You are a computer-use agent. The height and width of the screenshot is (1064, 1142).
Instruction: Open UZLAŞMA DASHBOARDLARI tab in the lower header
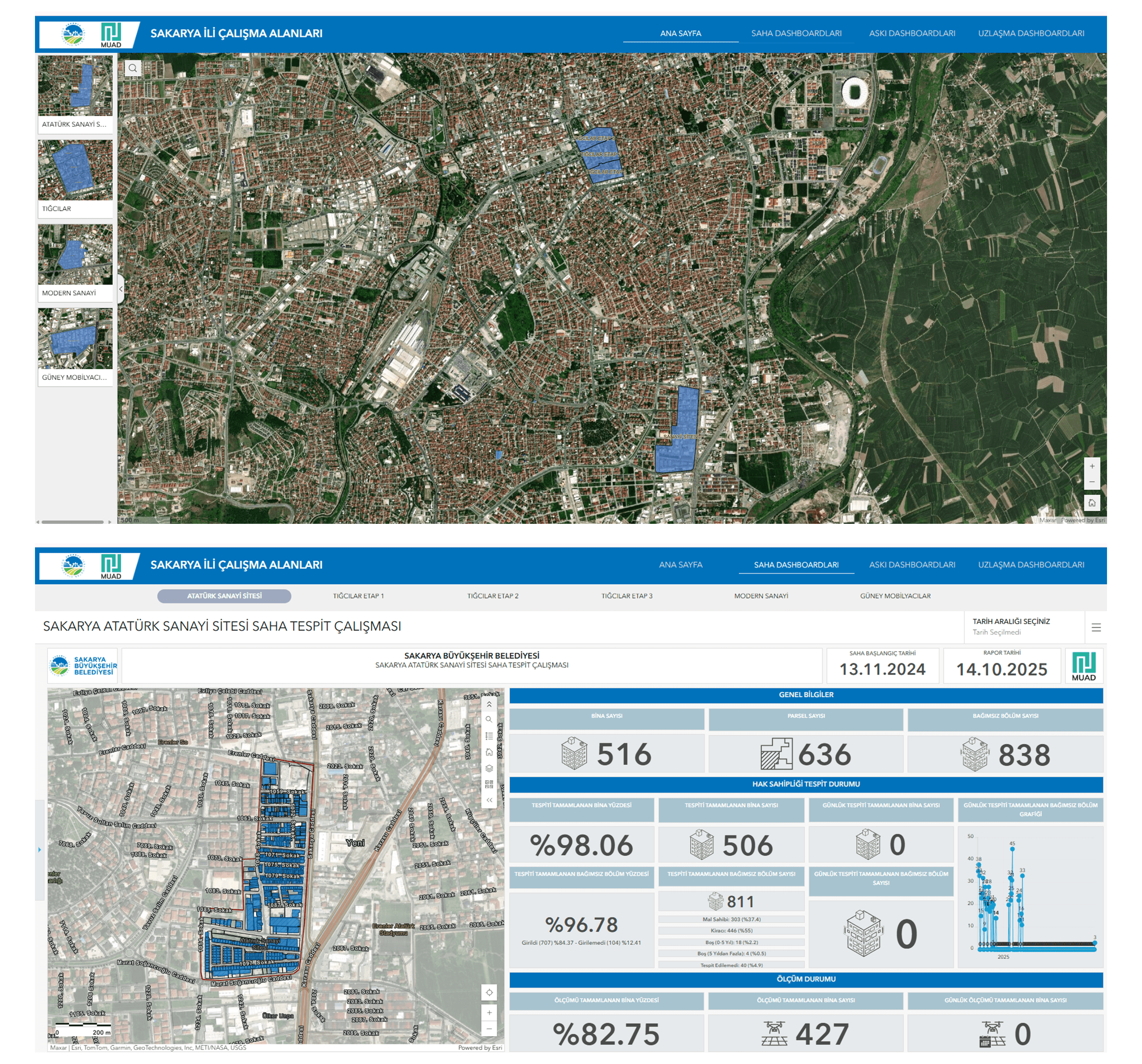coord(1030,565)
